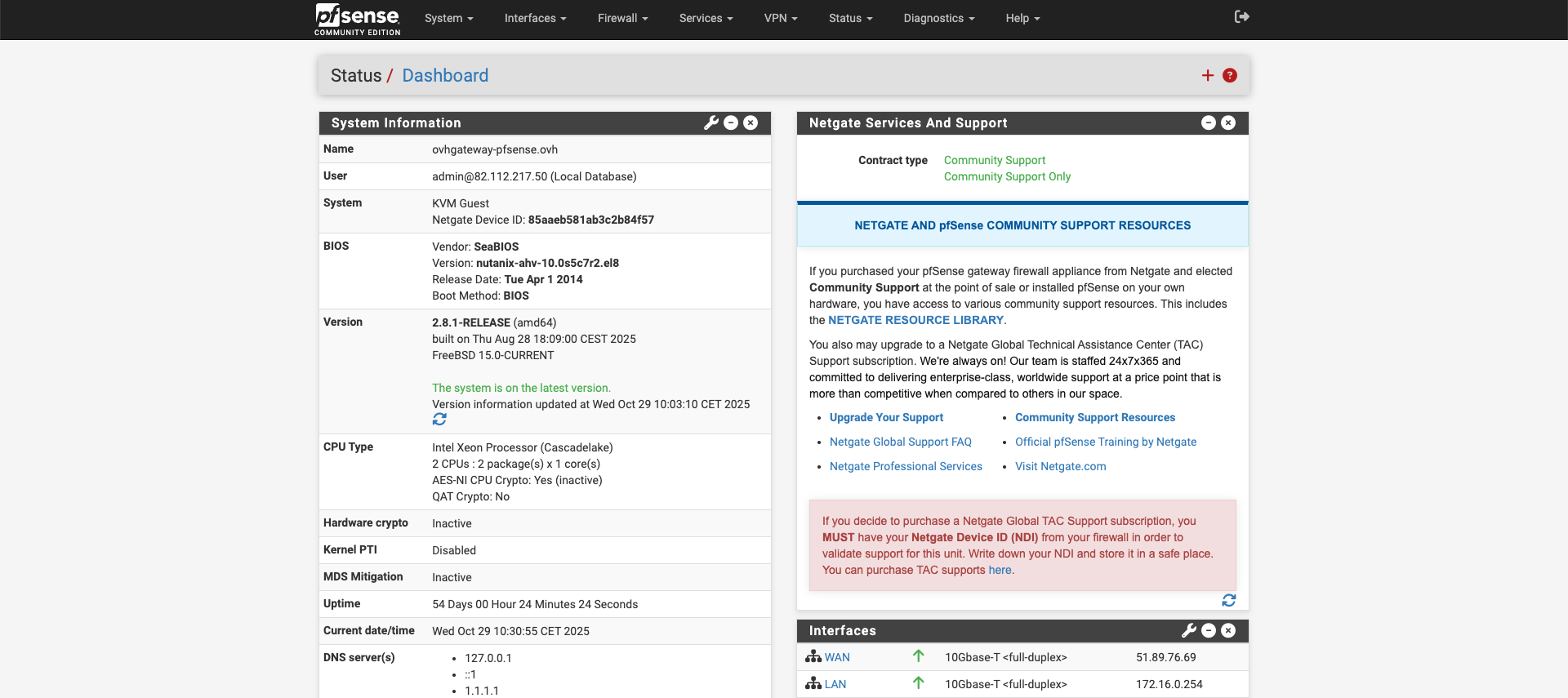1568x698 pixels.
Task: Click the pfSense Community Edition logo
Action: 358,20
